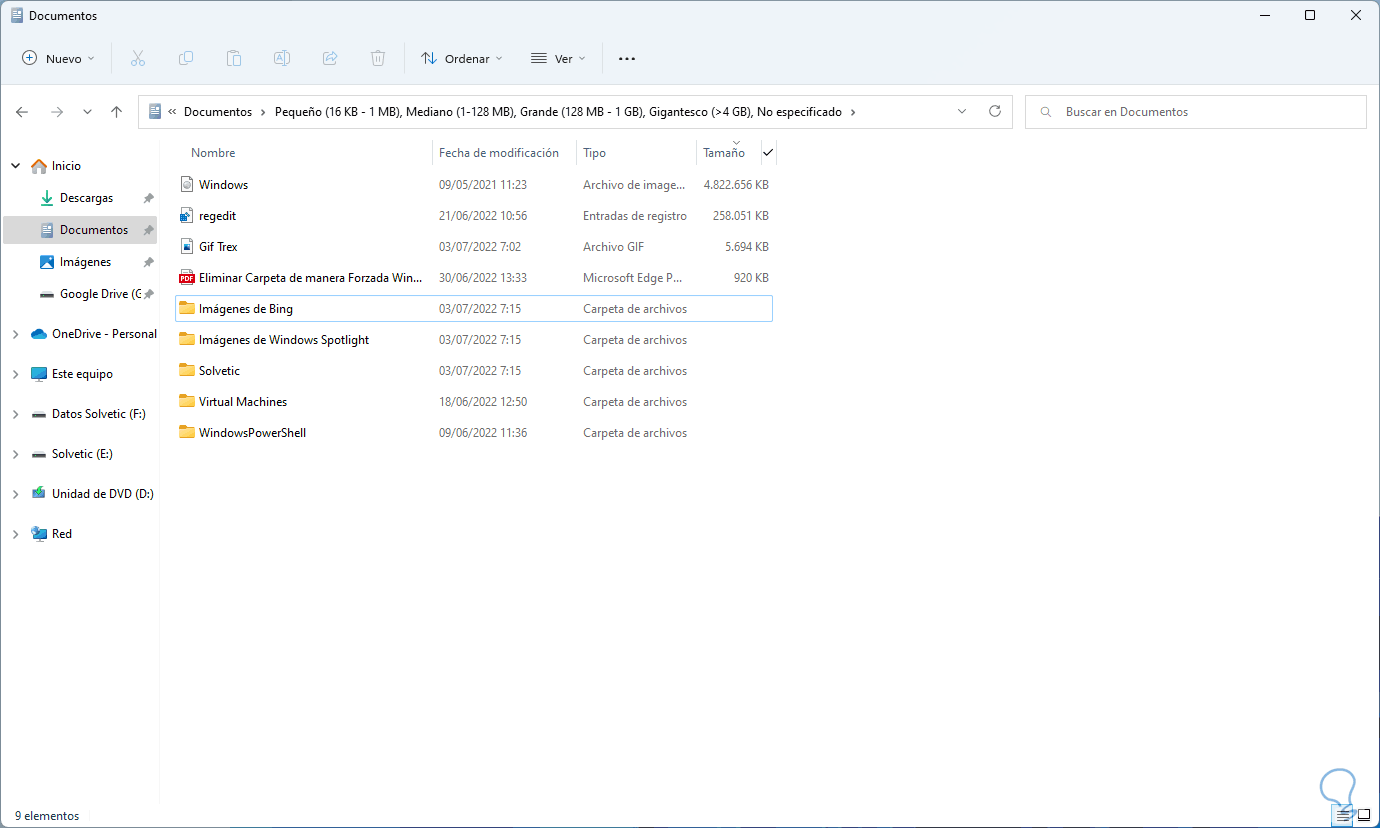
Task: Go back with the left arrow
Action: pos(22,112)
